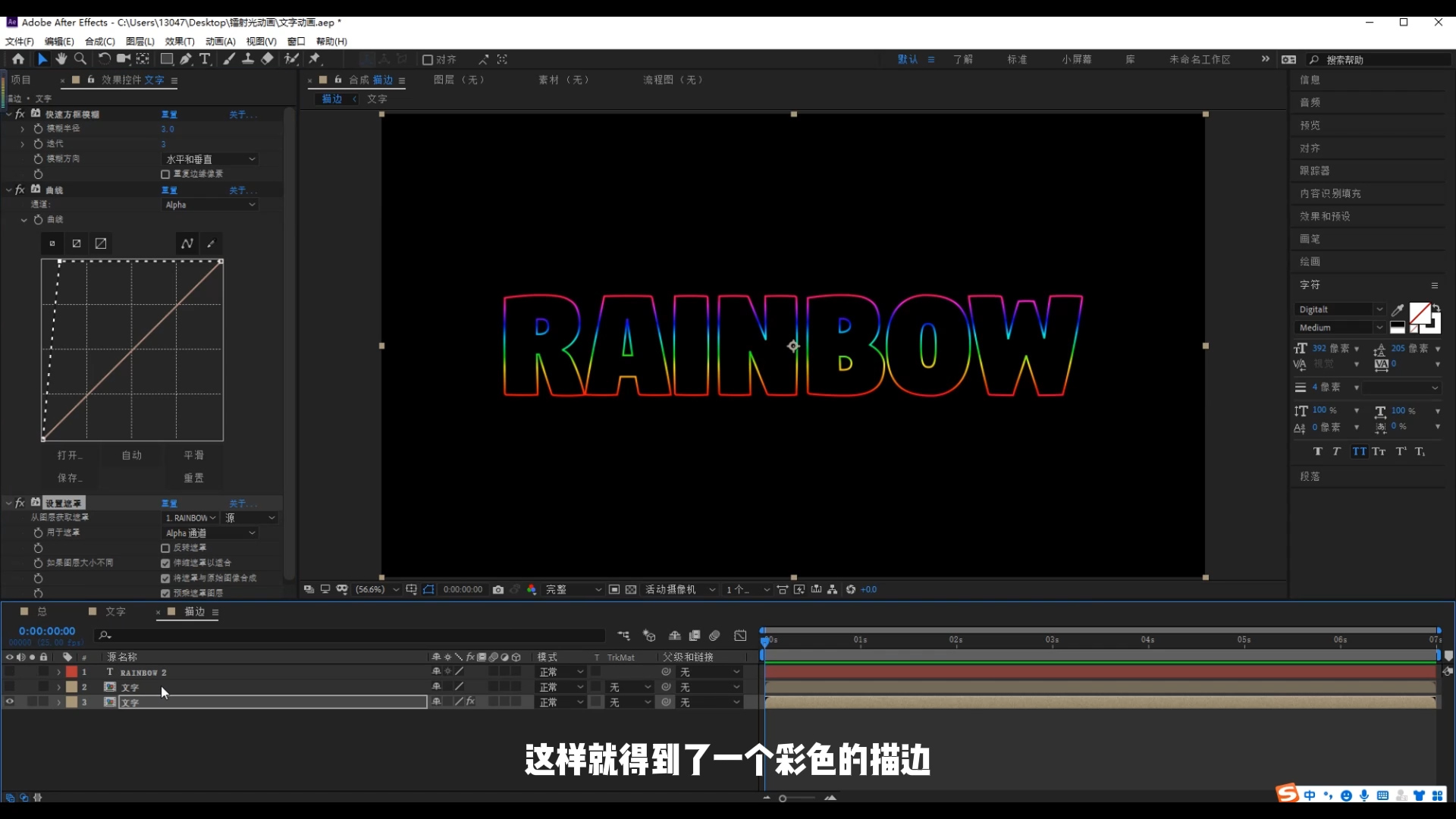Open the 模糊方向 dropdown showing 水平和垂直
Viewport: 1456px width, 819px height.
tap(210, 159)
